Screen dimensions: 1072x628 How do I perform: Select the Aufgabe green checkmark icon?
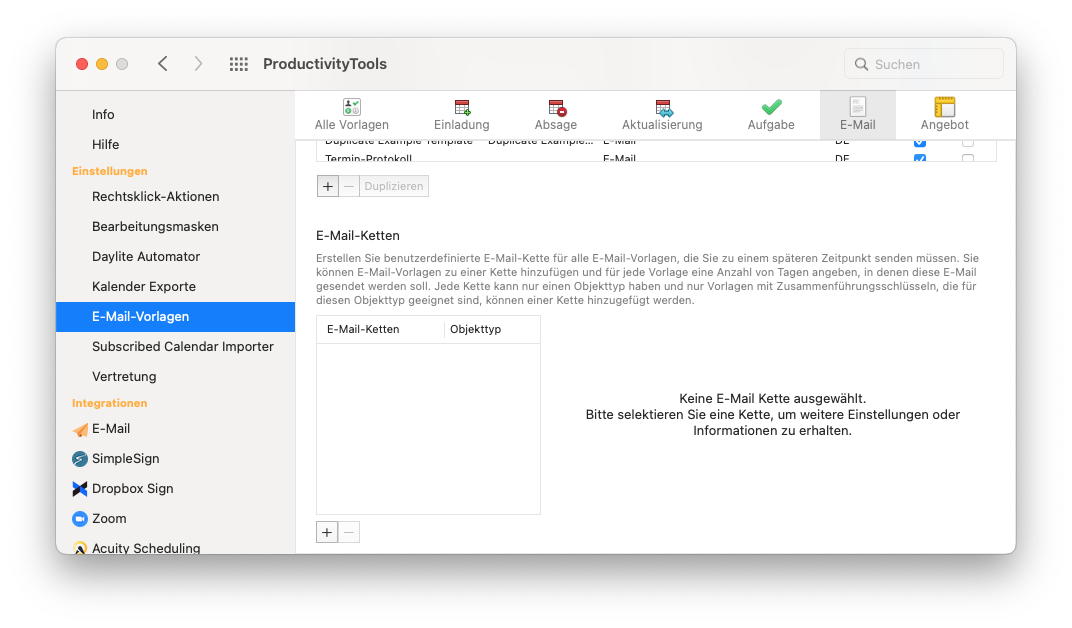[x=771, y=107]
